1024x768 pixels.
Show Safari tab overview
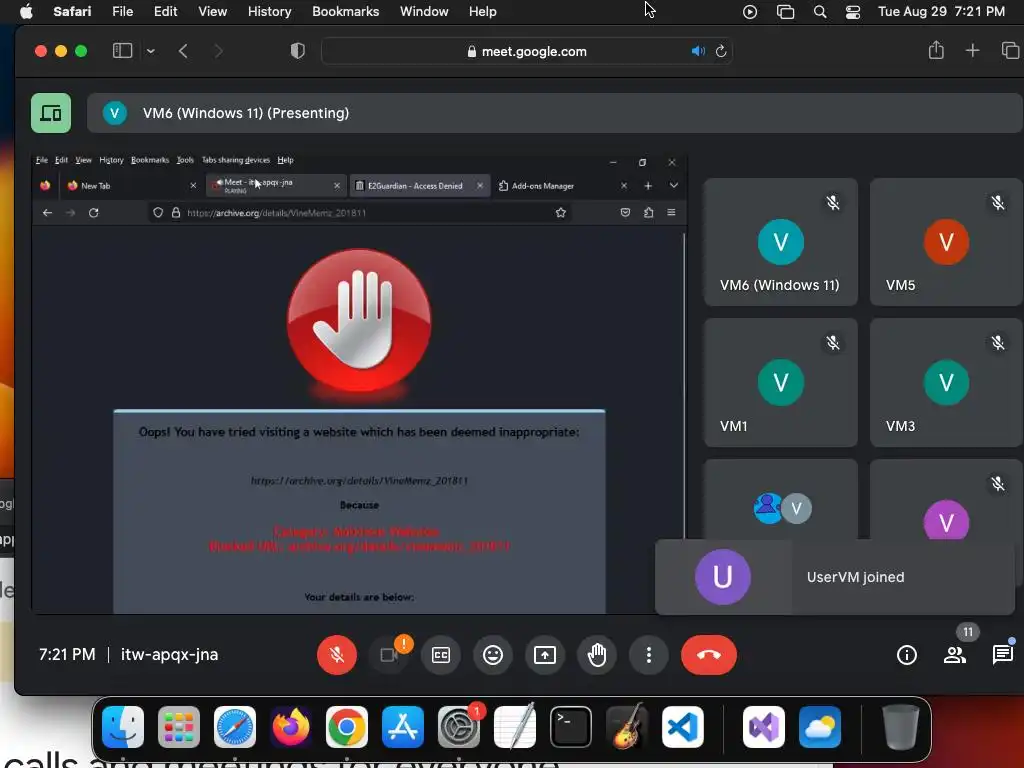pos(1010,50)
